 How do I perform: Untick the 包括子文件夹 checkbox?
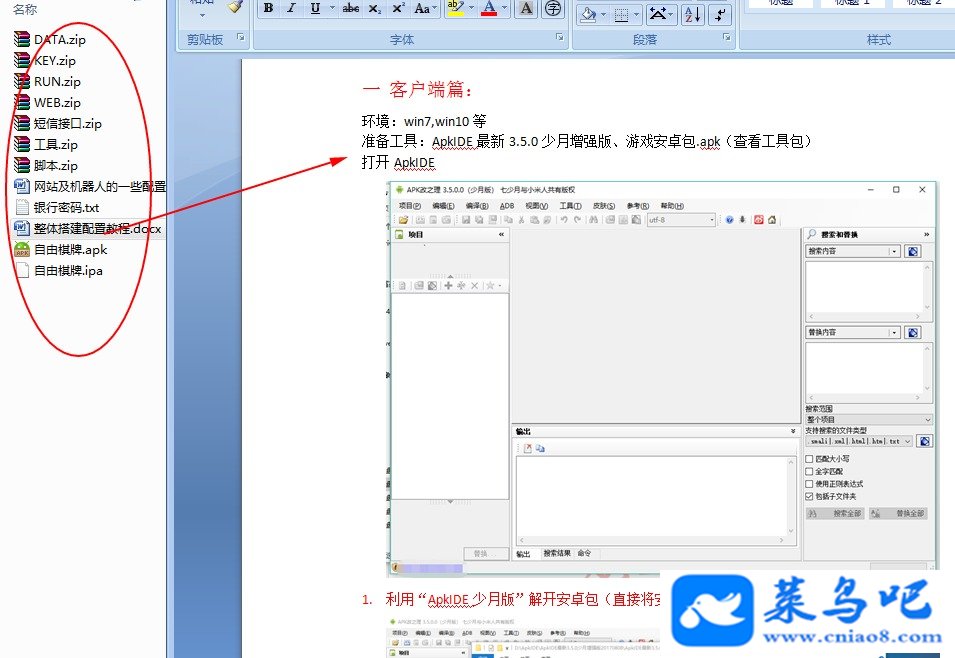click(809, 497)
